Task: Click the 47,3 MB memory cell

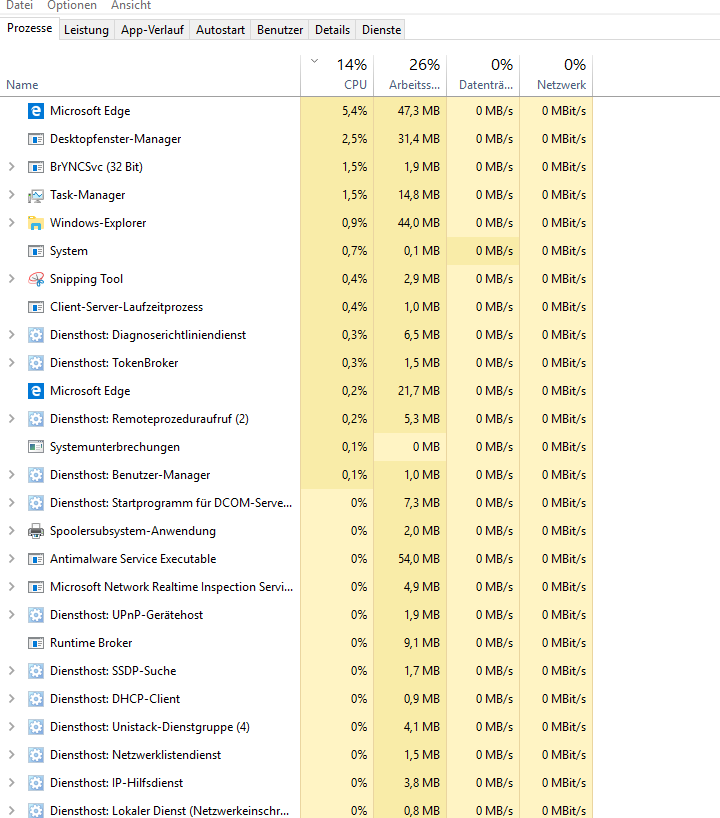Action: [410, 111]
